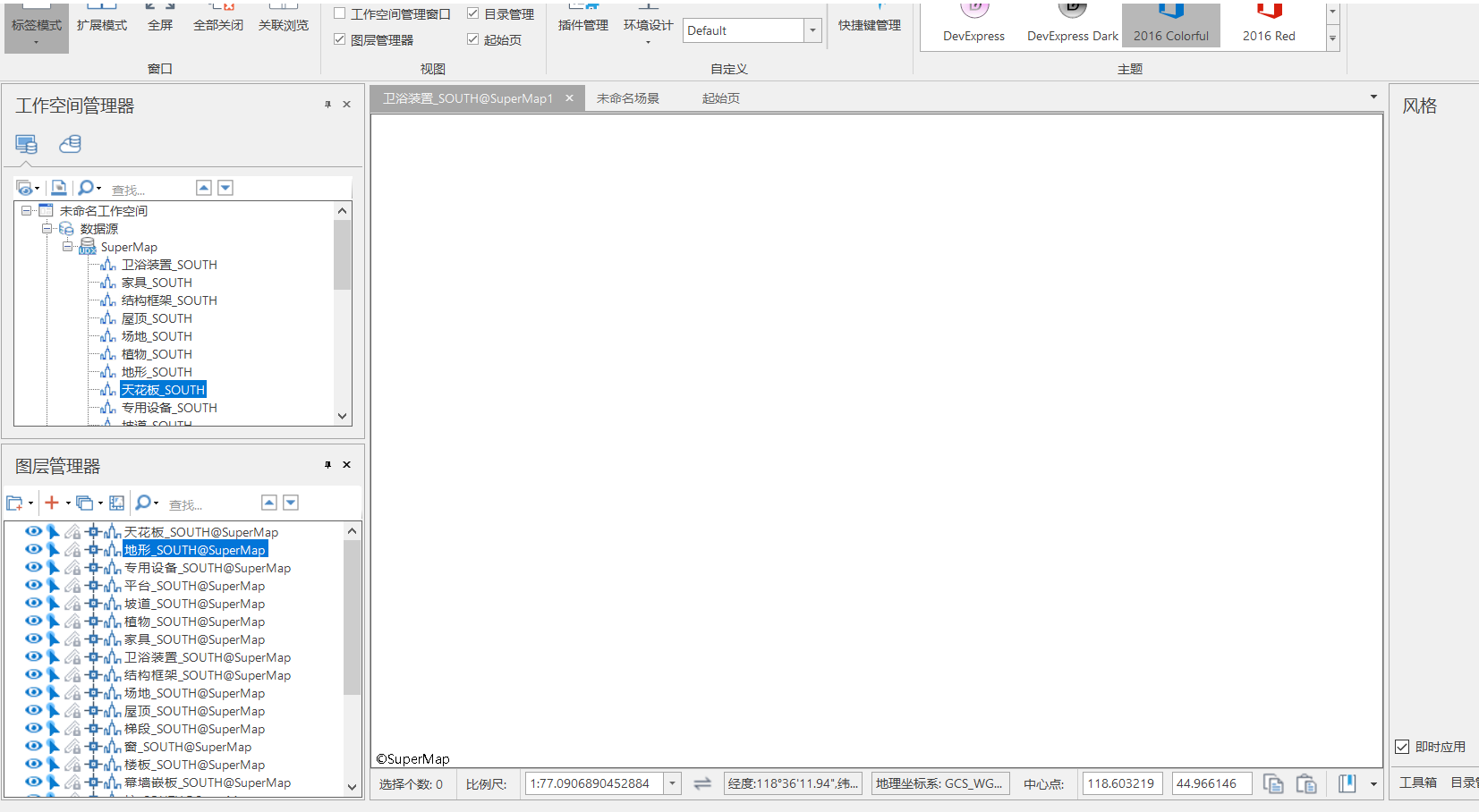The height and width of the screenshot is (812, 1479).
Task: Click selectable cursor icon for 天花板_SOUTH layer
Action: click(54, 532)
